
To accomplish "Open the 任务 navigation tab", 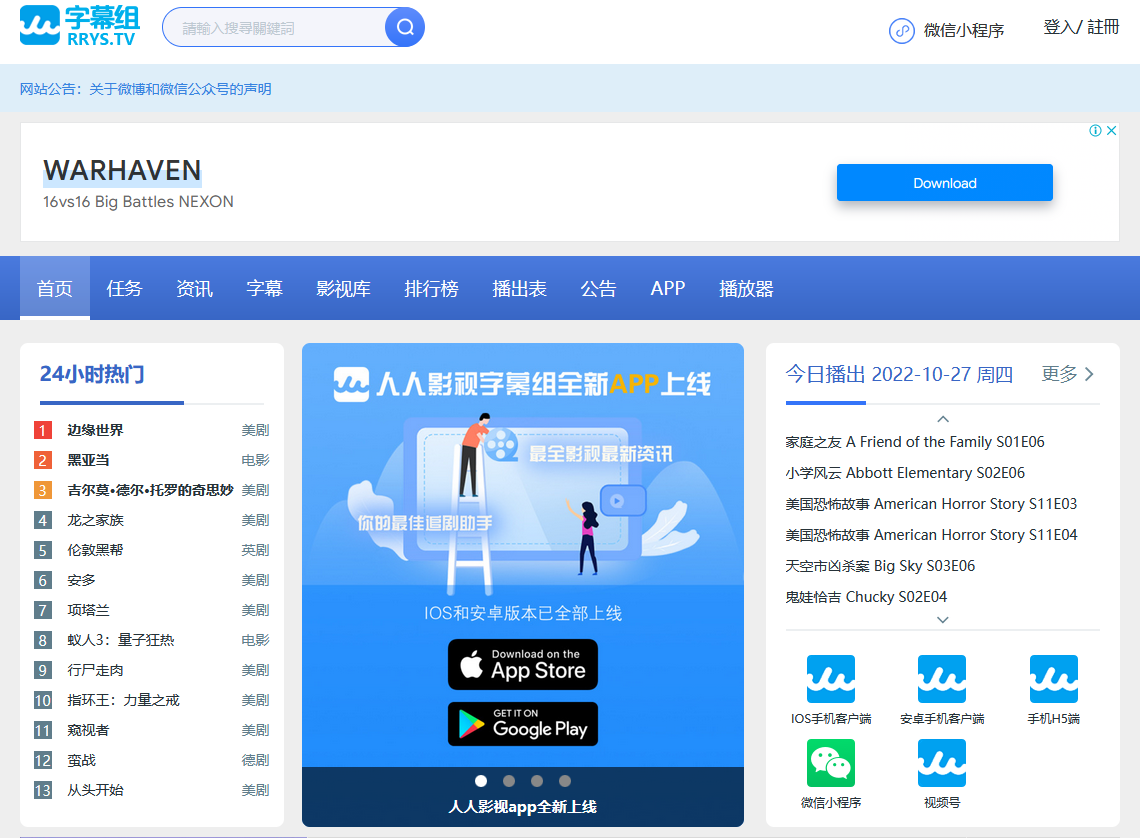I will (x=124, y=289).
